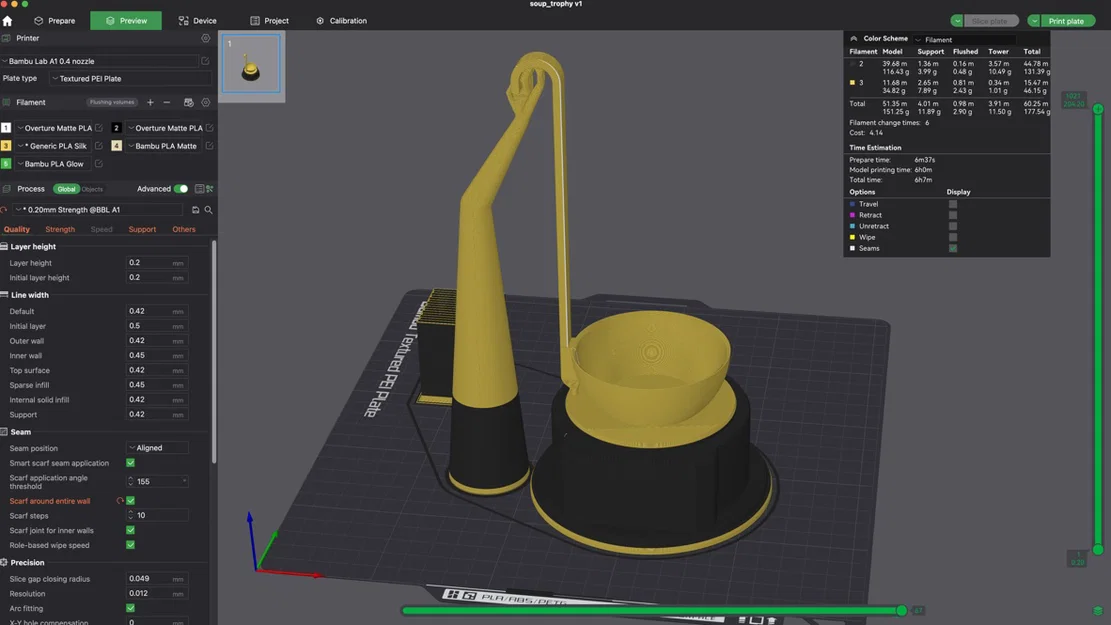The height and width of the screenshot is (625, 1111).
Task: Open filament 5 Bambu PLA Glow dropdown
Action: pos(54,164)
